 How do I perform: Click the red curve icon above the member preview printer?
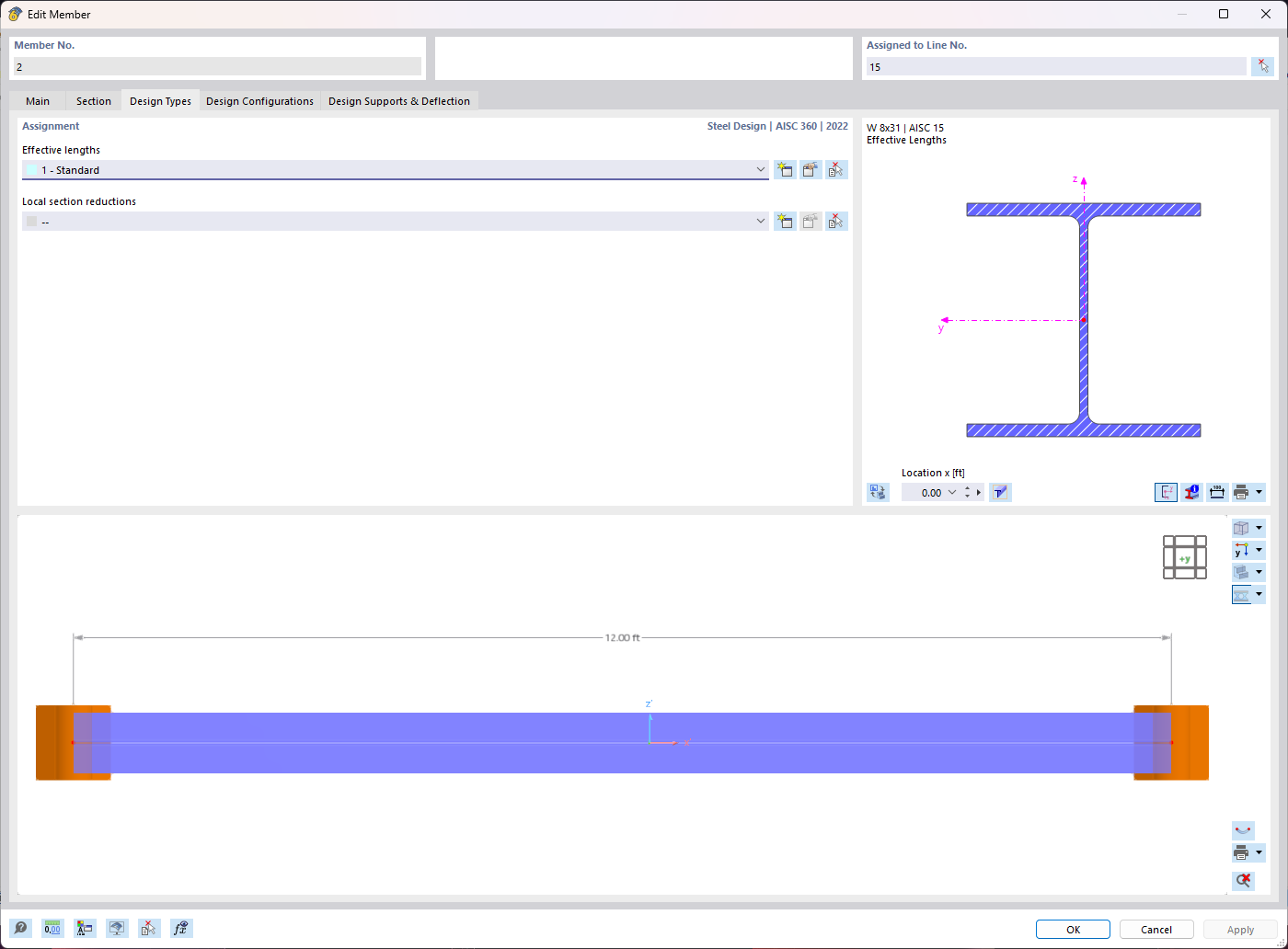[1243, 830]
